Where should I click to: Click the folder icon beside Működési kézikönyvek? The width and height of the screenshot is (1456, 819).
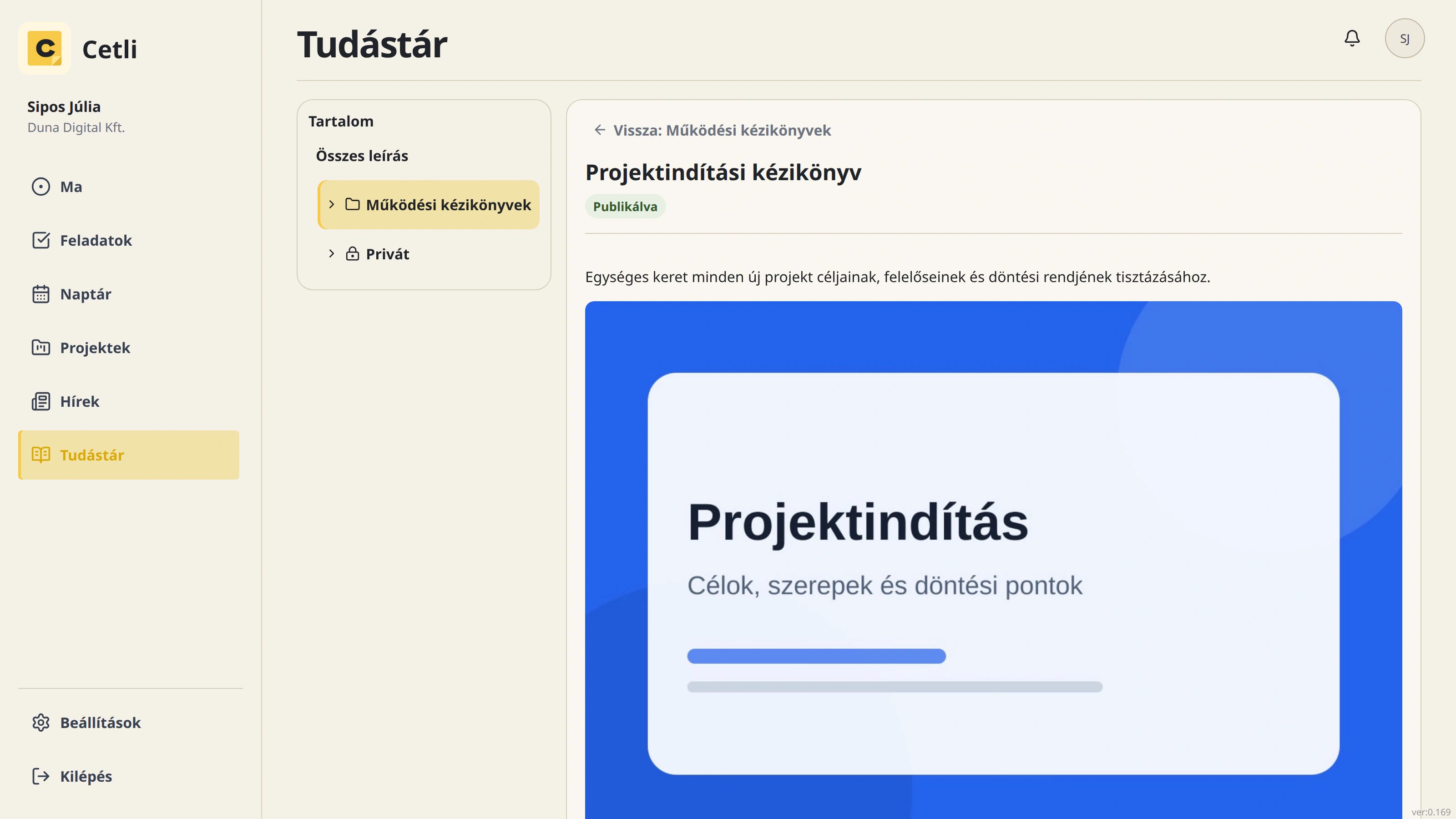pyautogui.click(x=352, y=205)
